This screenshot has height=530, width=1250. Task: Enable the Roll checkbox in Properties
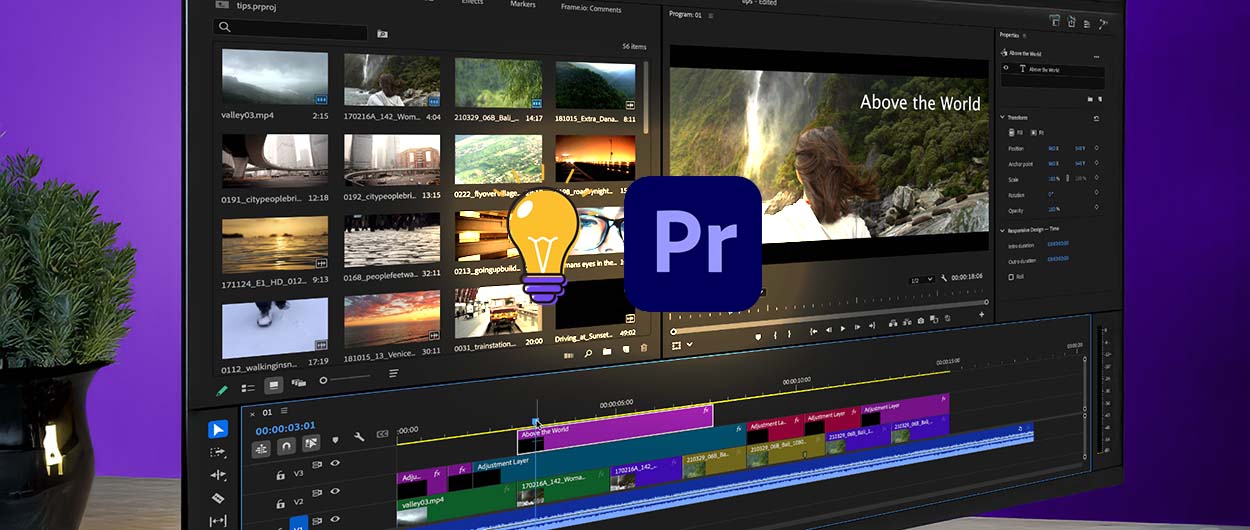pos(1012,276)
